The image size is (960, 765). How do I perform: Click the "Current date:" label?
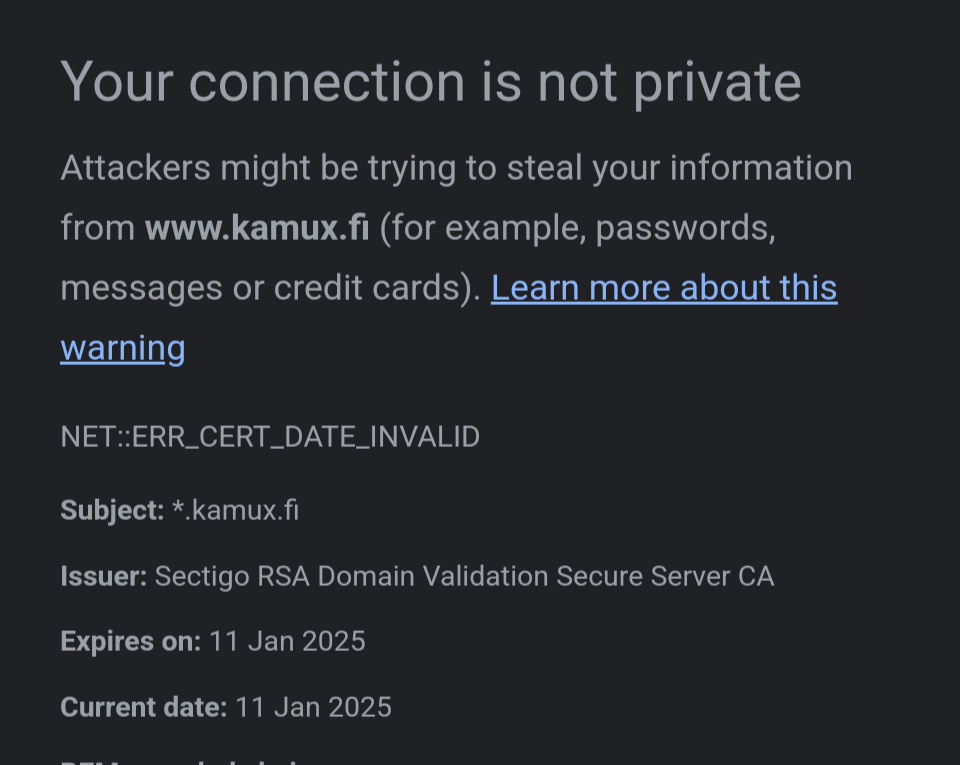[143, 707]
